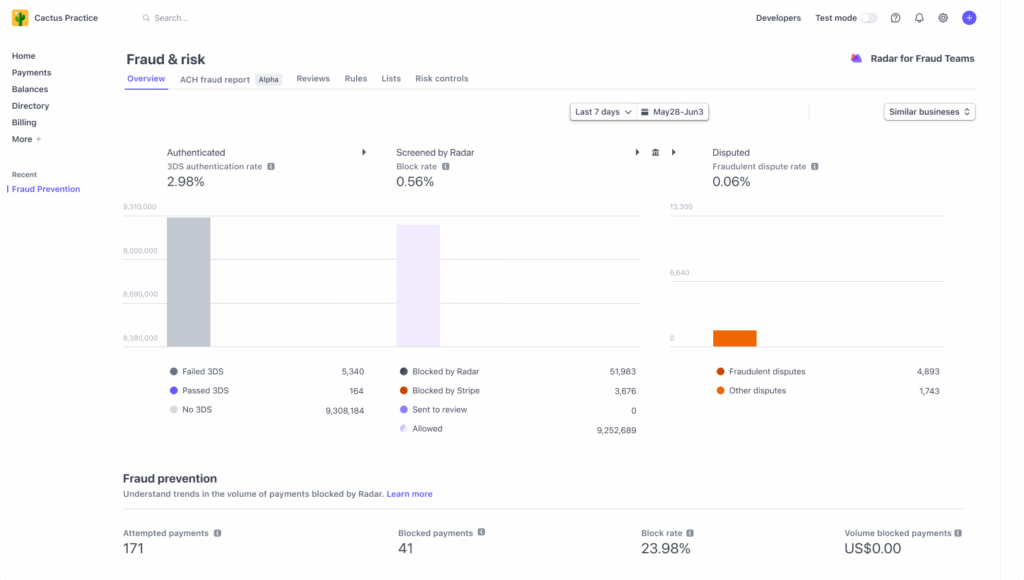Click the No 3DS value 9,308,184
1024x580 pixels.
click(x=344, y=411)
